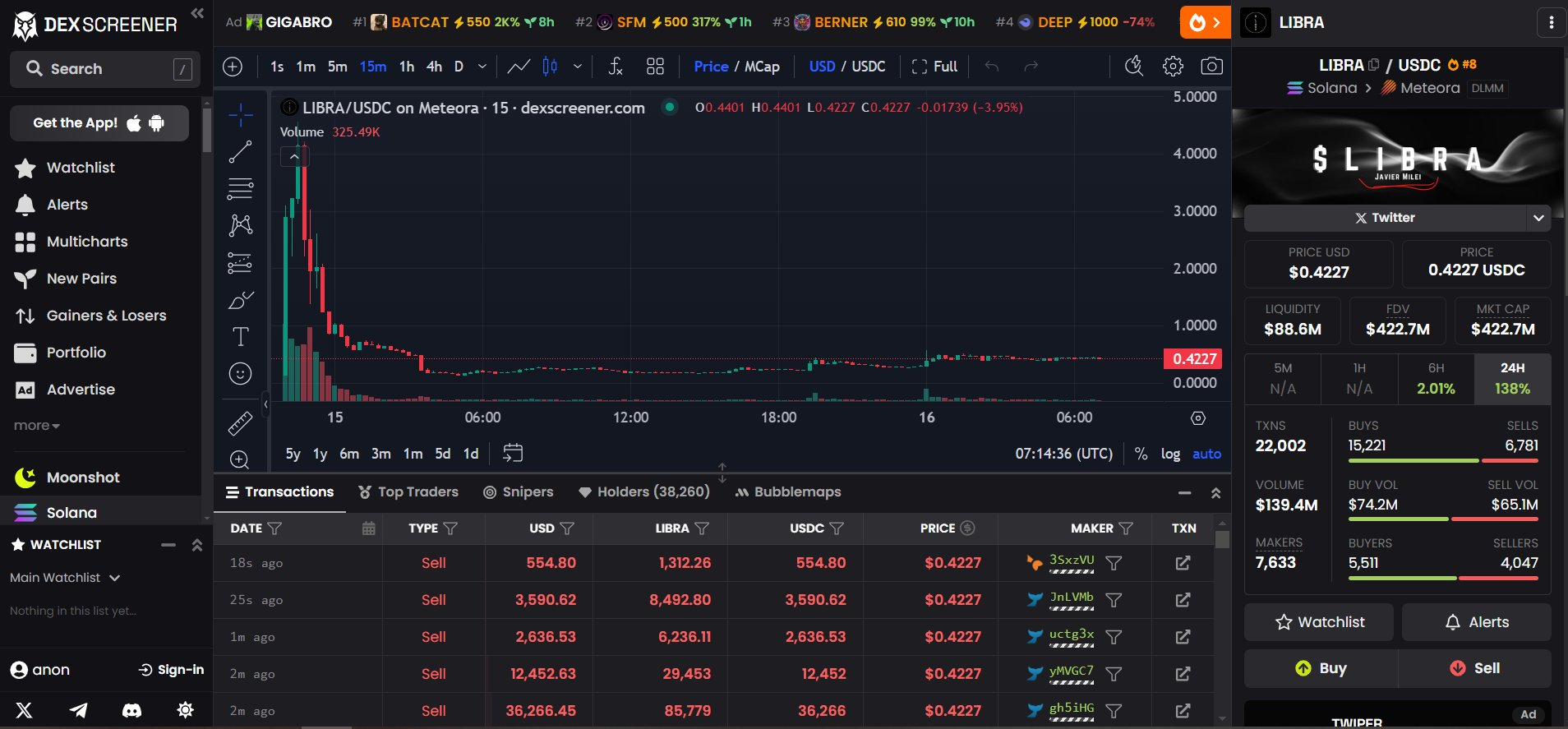Switch chart from Price to MCap

(x=762, y=67)
